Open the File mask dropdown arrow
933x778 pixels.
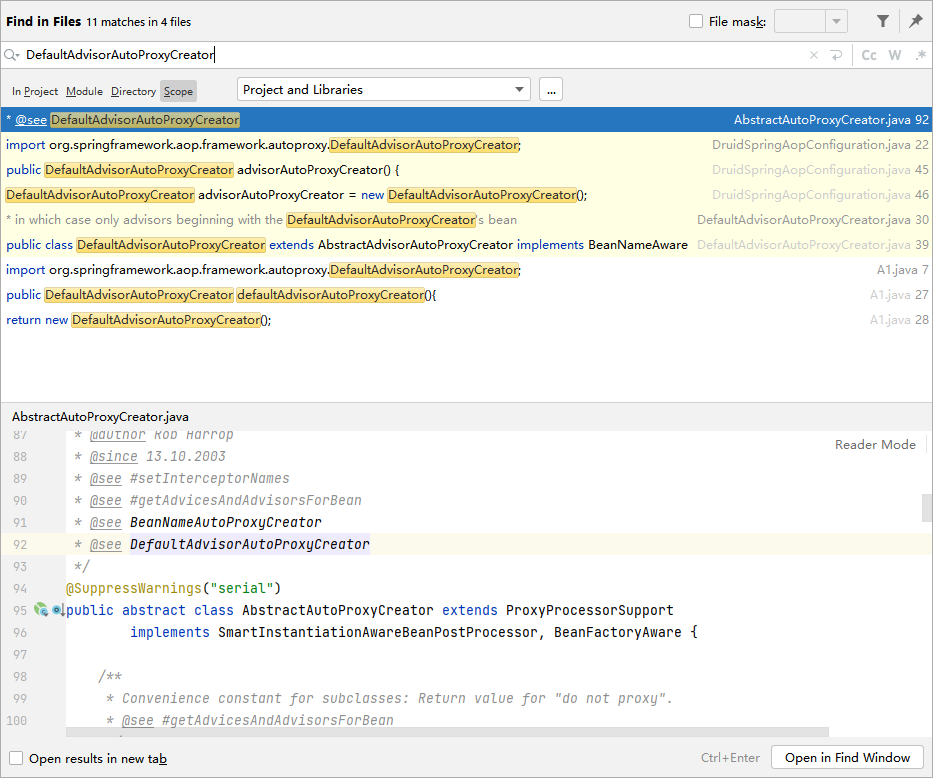[x=836, y=21]
